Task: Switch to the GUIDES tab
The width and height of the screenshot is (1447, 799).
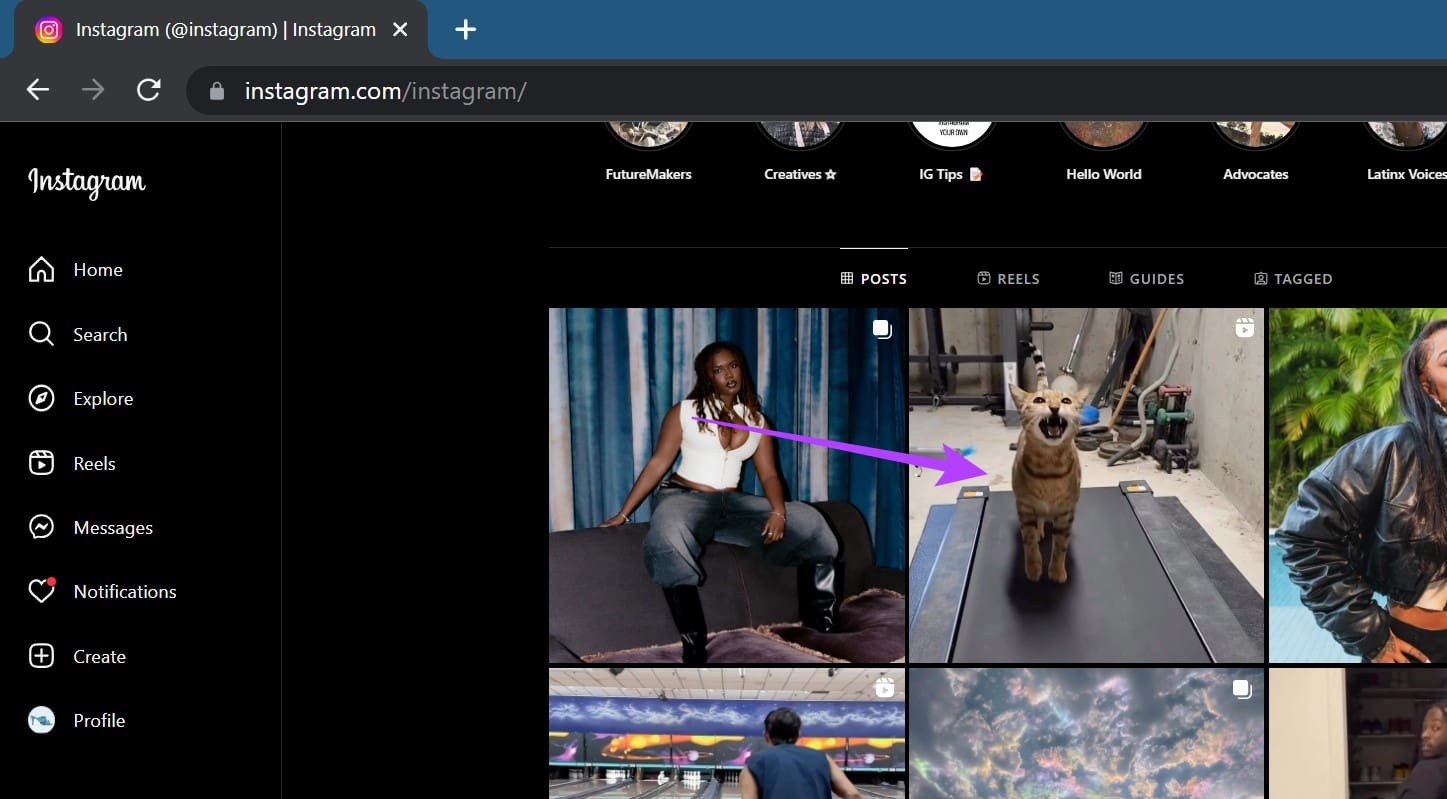Action: point(1146,279)
